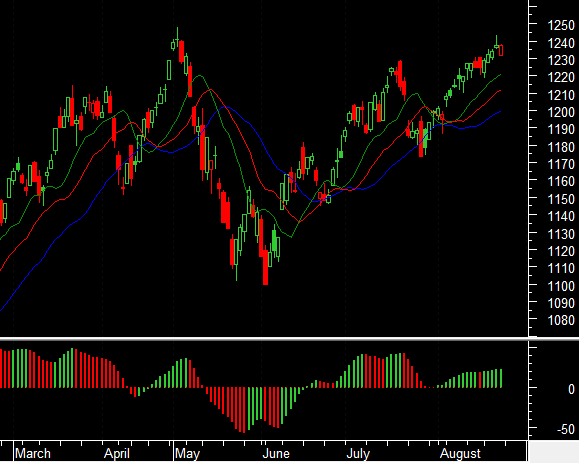Click the March label on the time axis
The height and width of the screenshot is (463, 579).
click(x=32, y=453)
